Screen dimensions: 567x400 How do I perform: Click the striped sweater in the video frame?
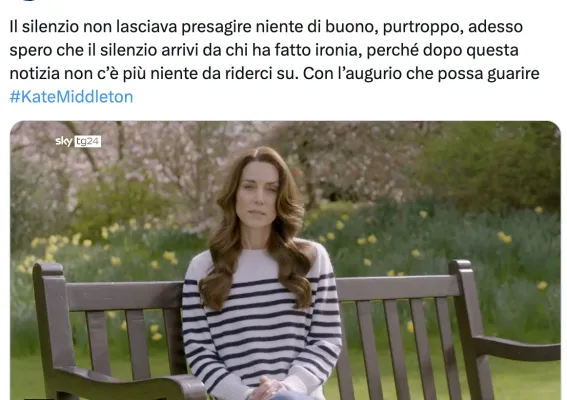point(262,322)
